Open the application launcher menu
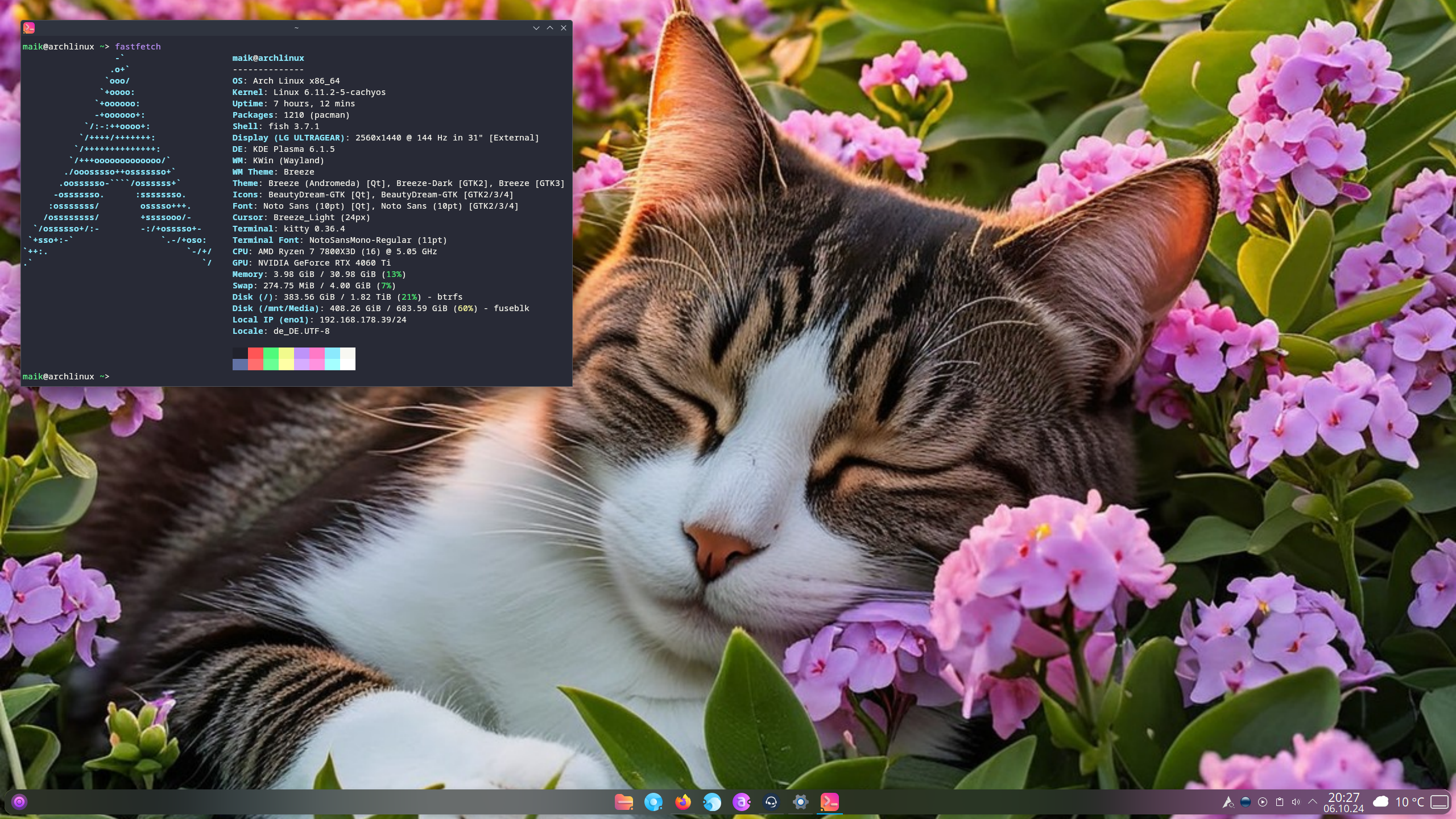 coord(19,802)
